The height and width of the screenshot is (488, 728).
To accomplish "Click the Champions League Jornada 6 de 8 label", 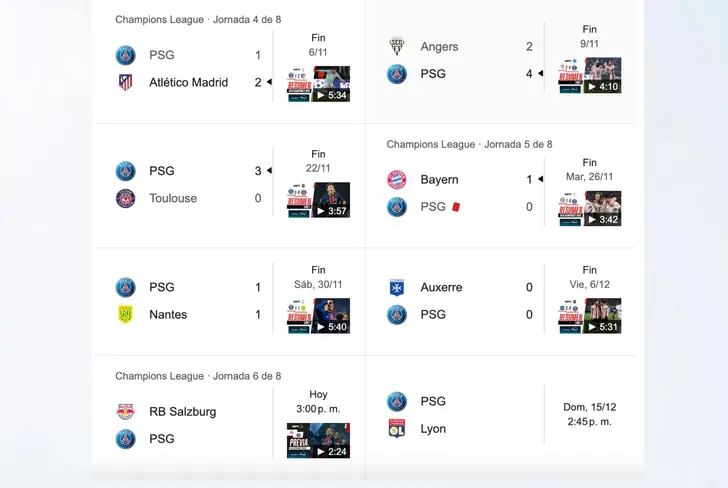I will 198,376.
